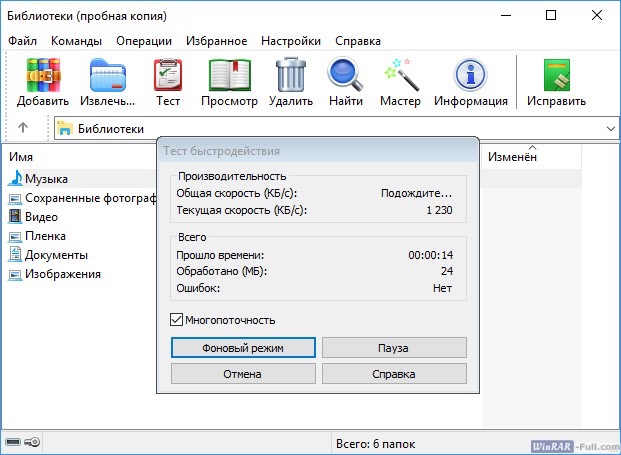Minimize the Библиотеки window
The image size is (621, 455).
[x=506, y=15]
